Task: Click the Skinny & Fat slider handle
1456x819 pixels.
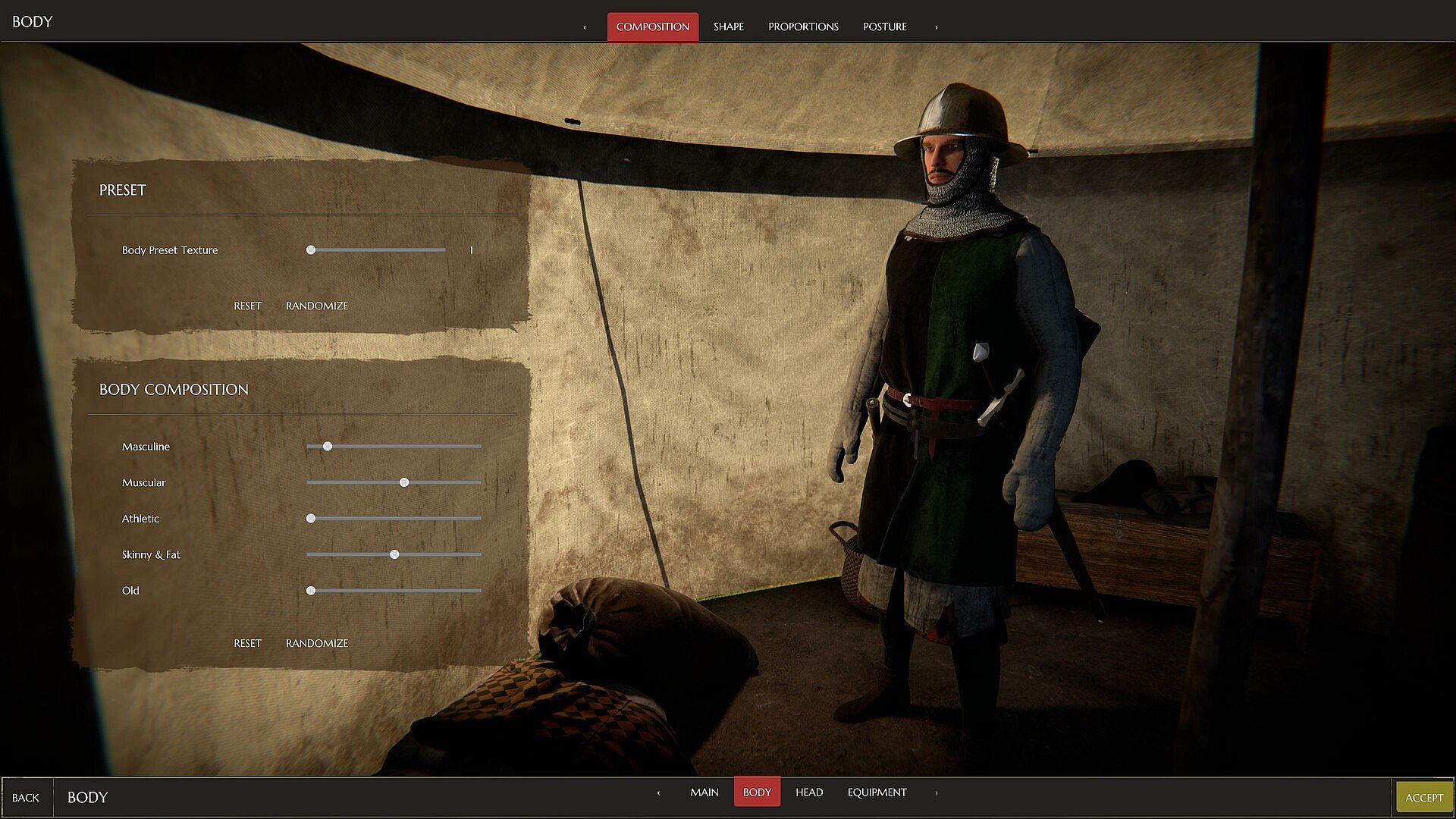Action: pos(394,554)
